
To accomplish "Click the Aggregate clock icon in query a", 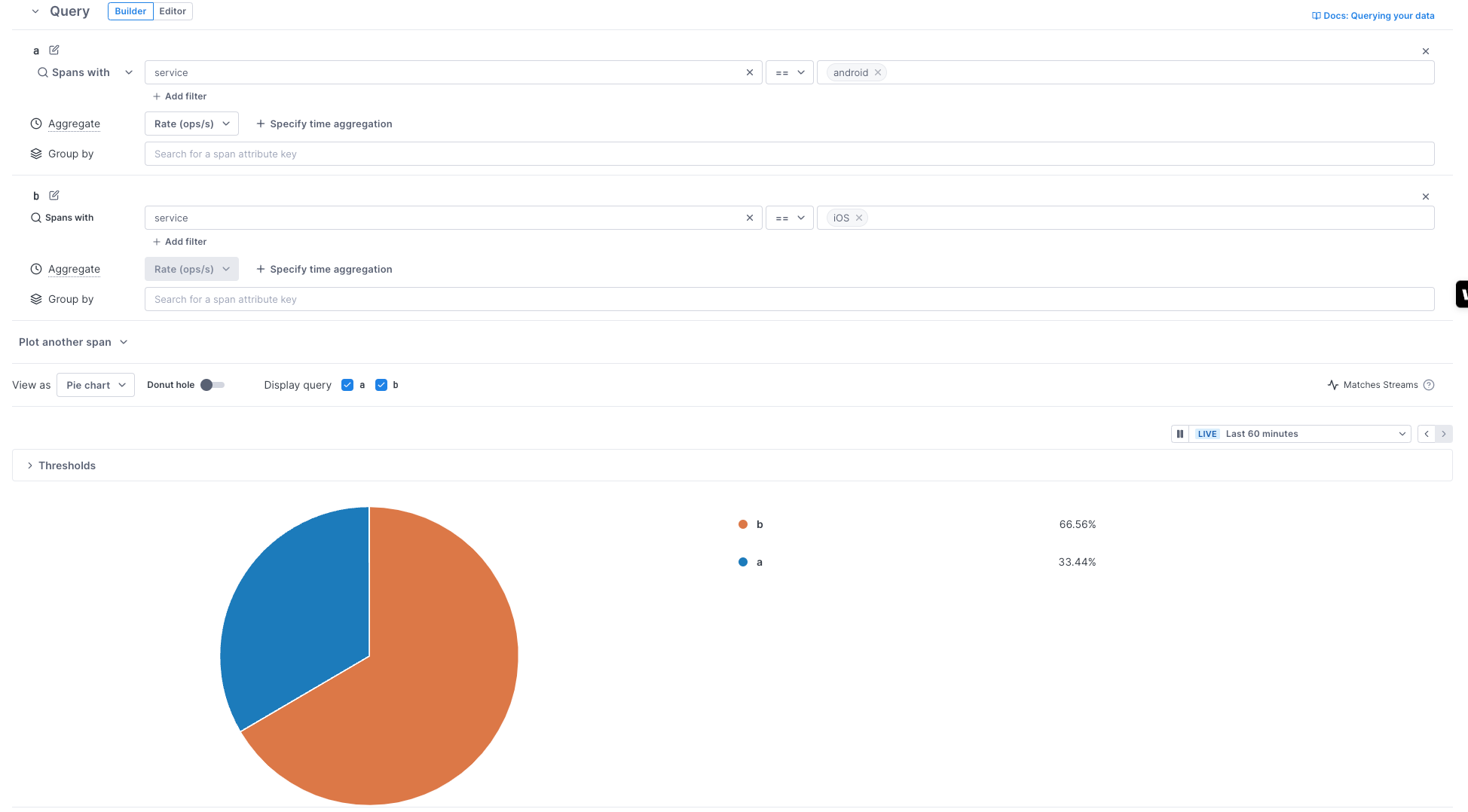I will (x=36, y=124).
